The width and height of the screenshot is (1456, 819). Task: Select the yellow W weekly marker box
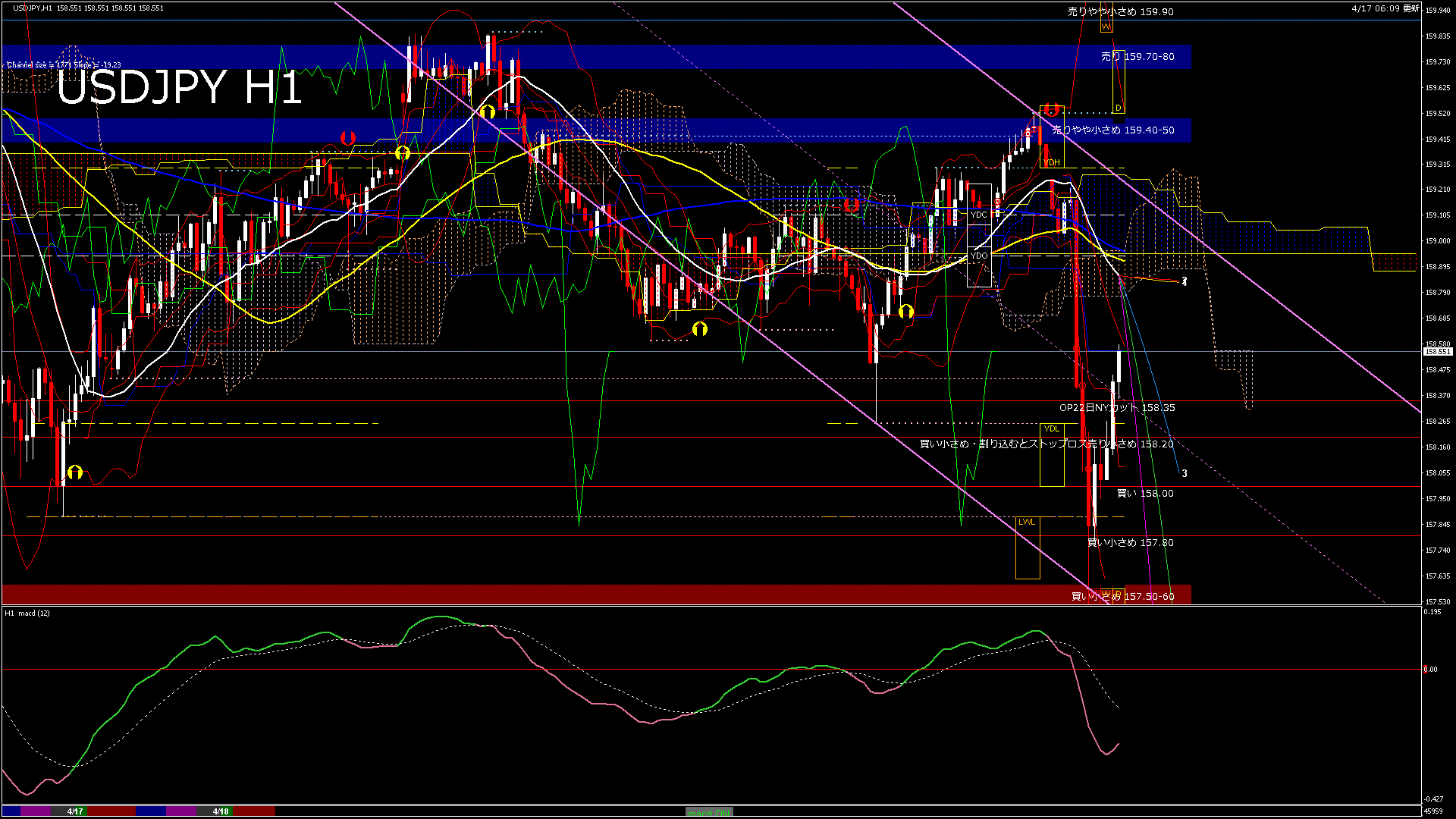pyautogui.click(x=1106, y=27)
